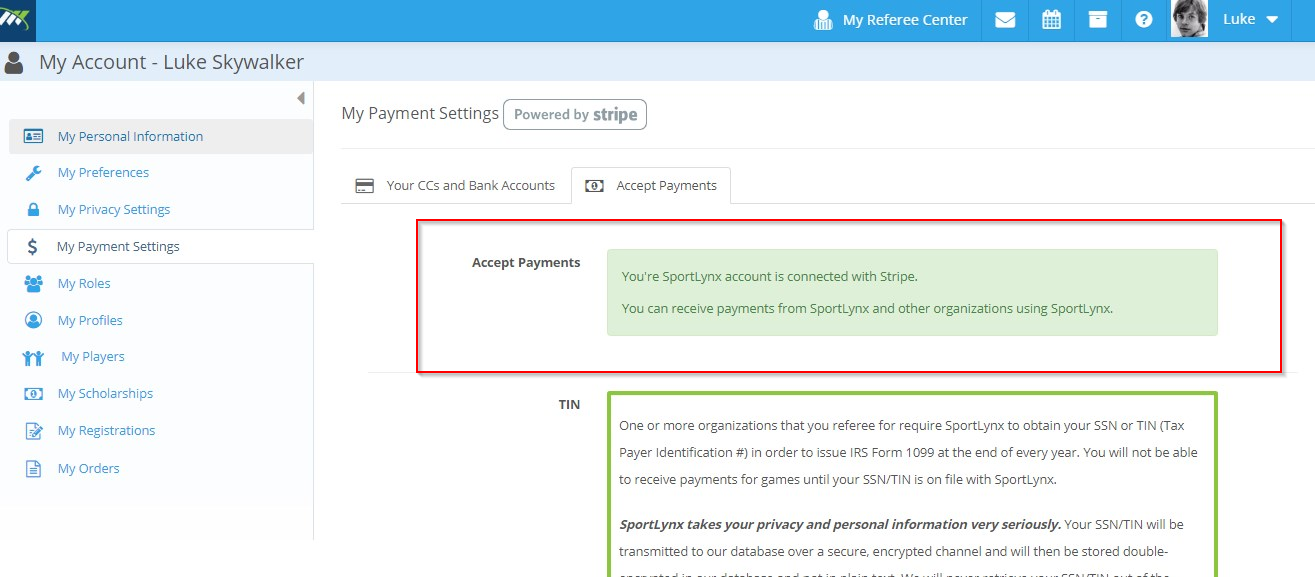Click the ID card icon for My Personal Information

coord(33,136)
